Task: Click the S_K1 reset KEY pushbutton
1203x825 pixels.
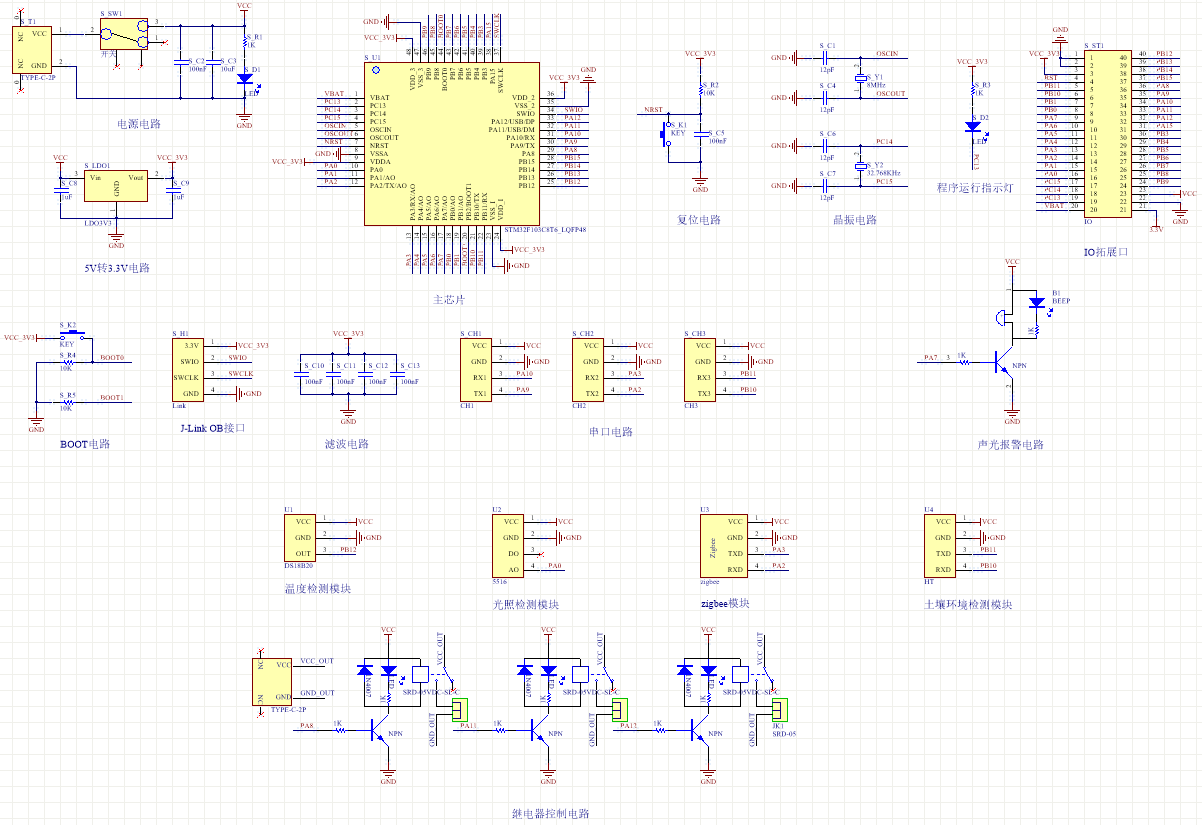Action: pyautogui.click(x=667, y=133)
